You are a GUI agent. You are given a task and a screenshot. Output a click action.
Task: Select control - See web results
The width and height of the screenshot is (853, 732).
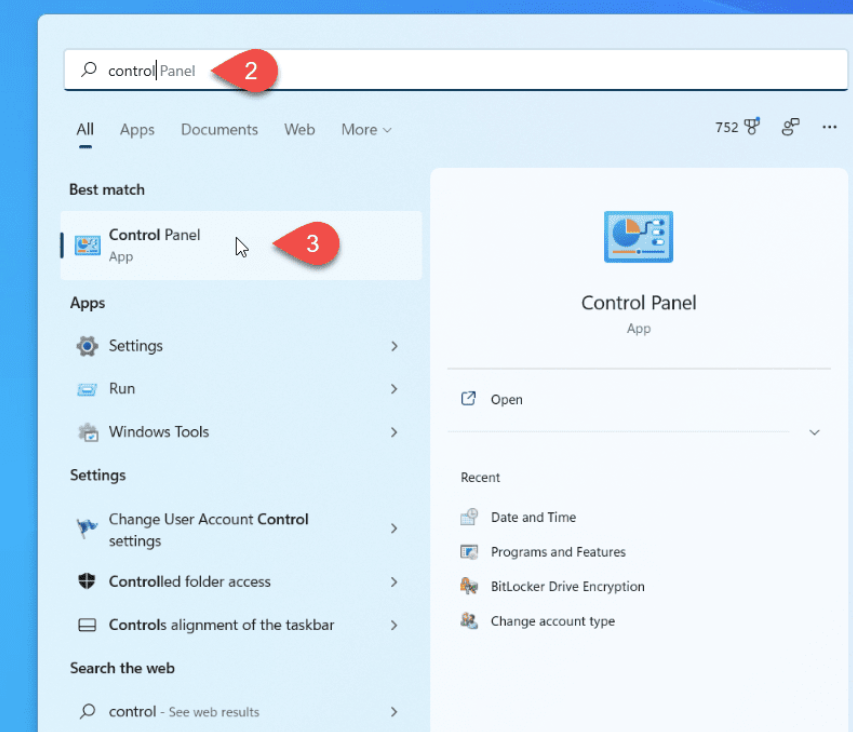click(241, 712)
